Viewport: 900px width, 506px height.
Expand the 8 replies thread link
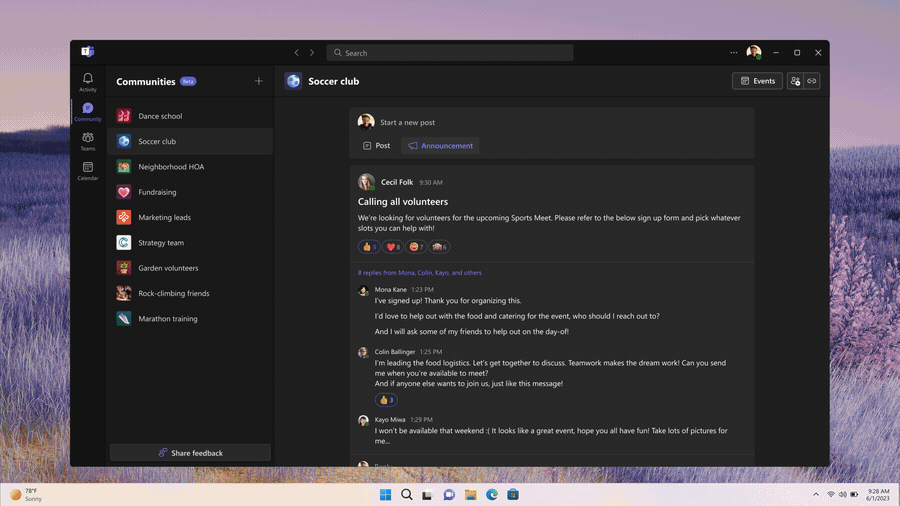pyautogui.click(x=419, y=272)
